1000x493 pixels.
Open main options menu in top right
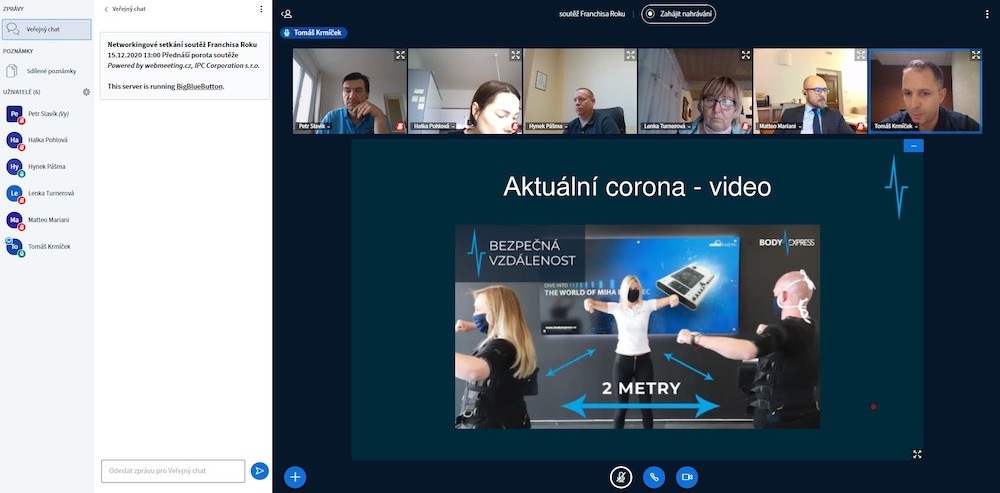987,14
